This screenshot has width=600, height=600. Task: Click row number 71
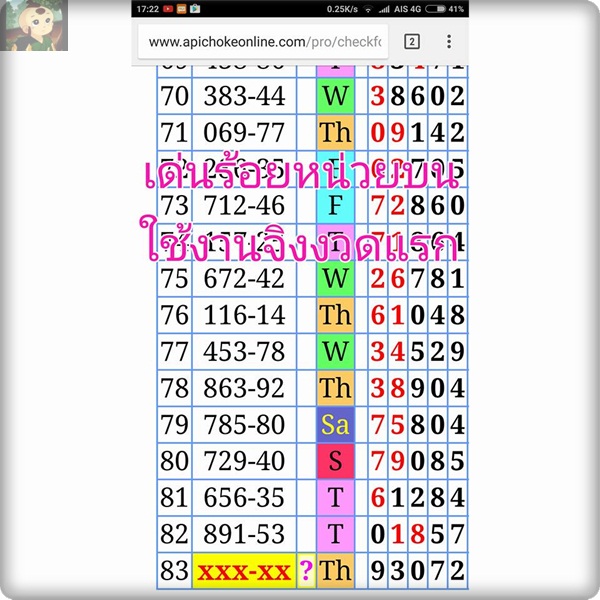pos(174,132)
